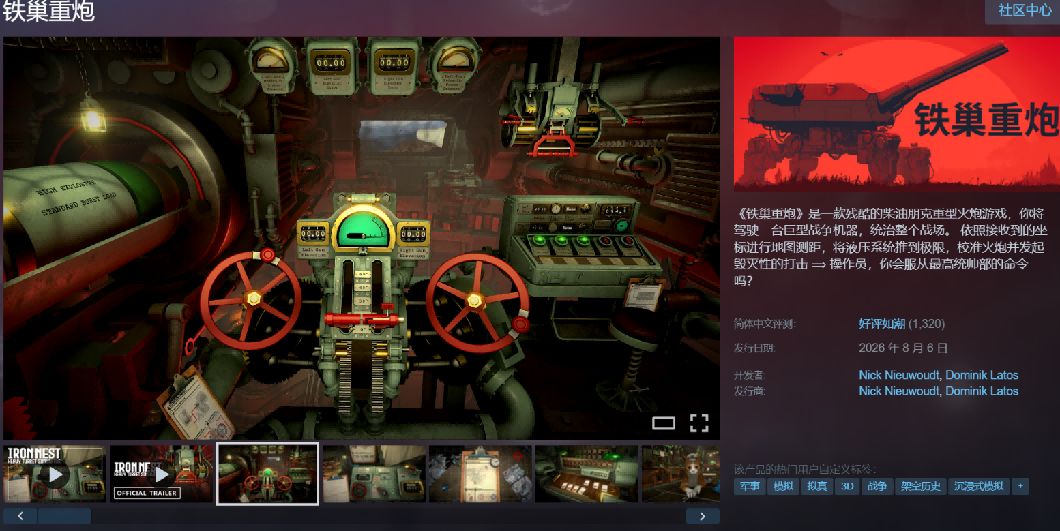The image size is (1060, 531).
Task: Open publisher Nick Nieuwoudt, Dominik Latos link
Action: tap(938, 390)
